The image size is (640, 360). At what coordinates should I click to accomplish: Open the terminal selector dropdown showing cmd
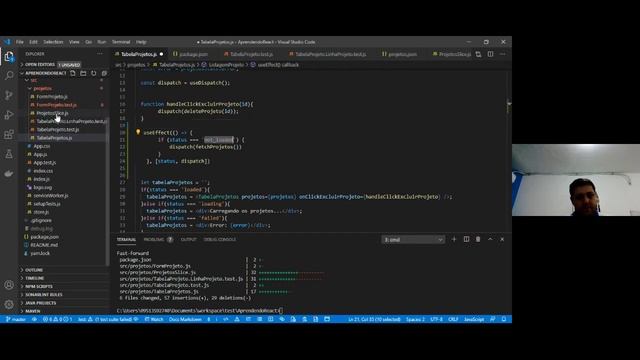click(413, 240)
